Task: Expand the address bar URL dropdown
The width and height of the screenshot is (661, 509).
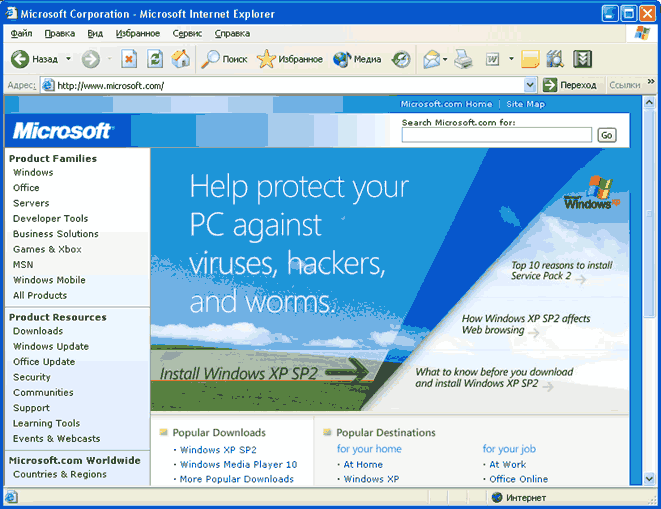Action: pos(530,86)
